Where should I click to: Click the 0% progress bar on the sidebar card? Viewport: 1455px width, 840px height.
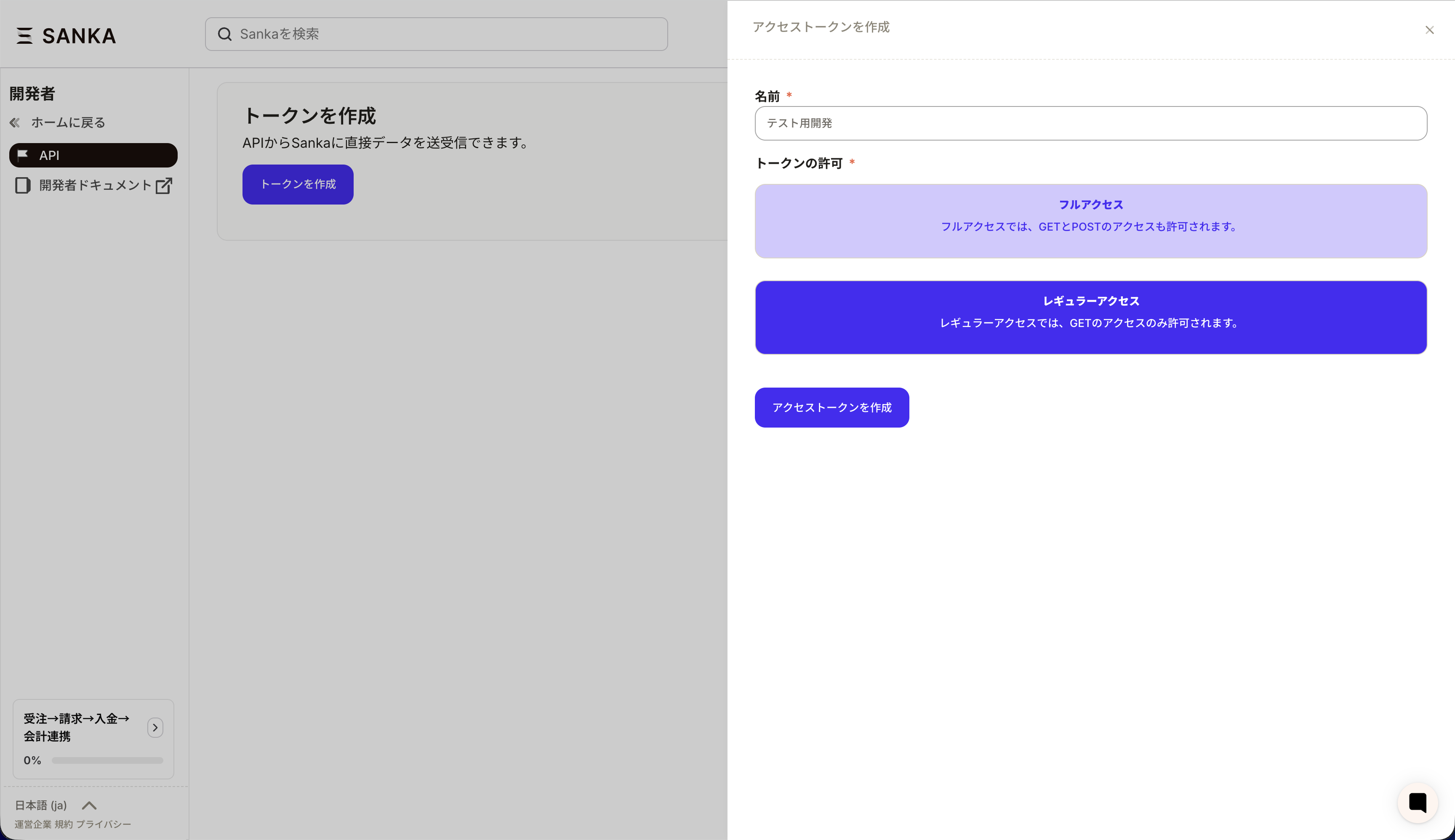coord(107,760)
